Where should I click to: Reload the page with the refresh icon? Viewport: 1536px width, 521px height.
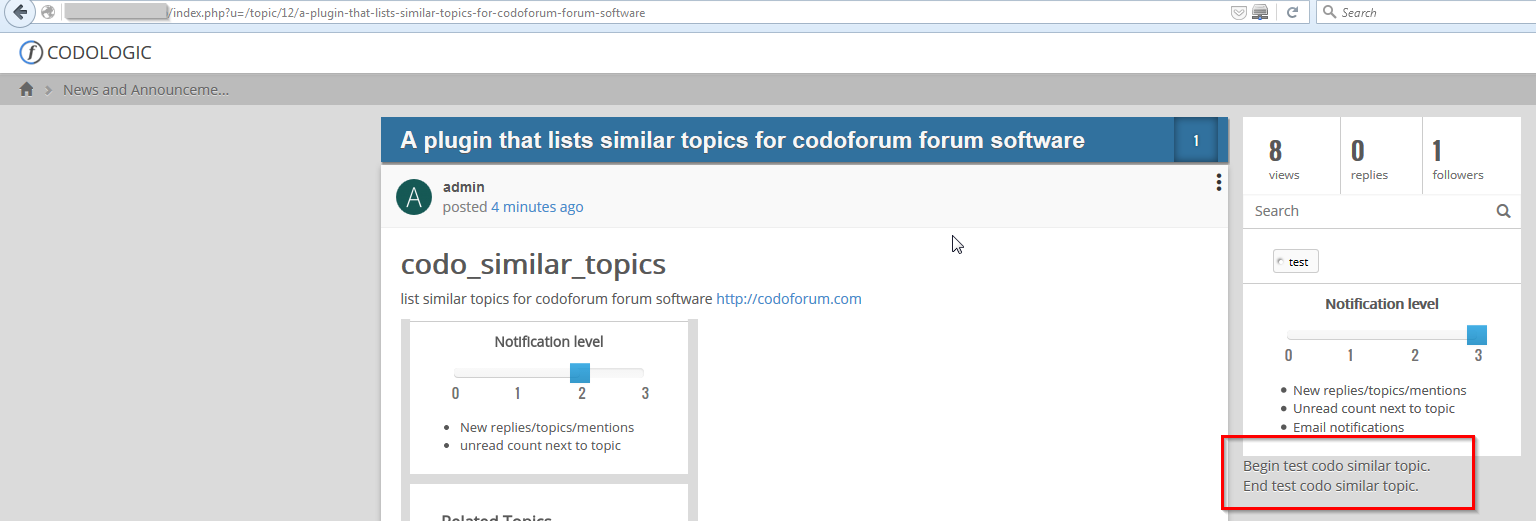tap(1293, 13)
